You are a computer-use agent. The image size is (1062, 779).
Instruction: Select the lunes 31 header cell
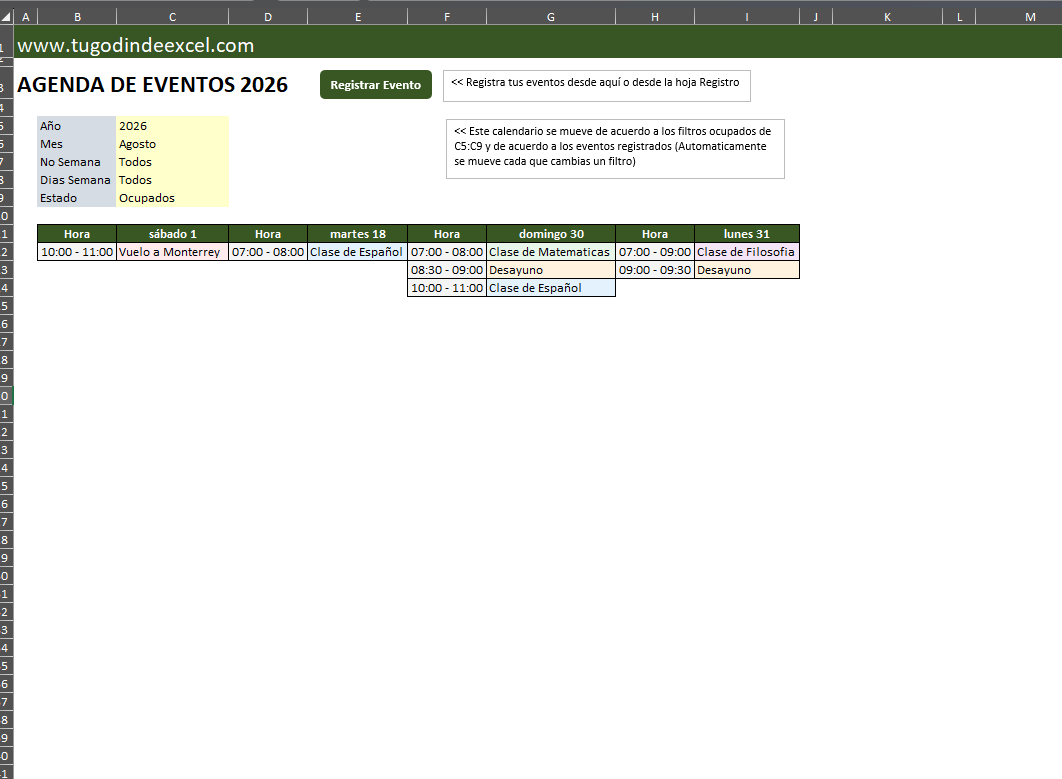pyautogui.click(x=746, y=234)
